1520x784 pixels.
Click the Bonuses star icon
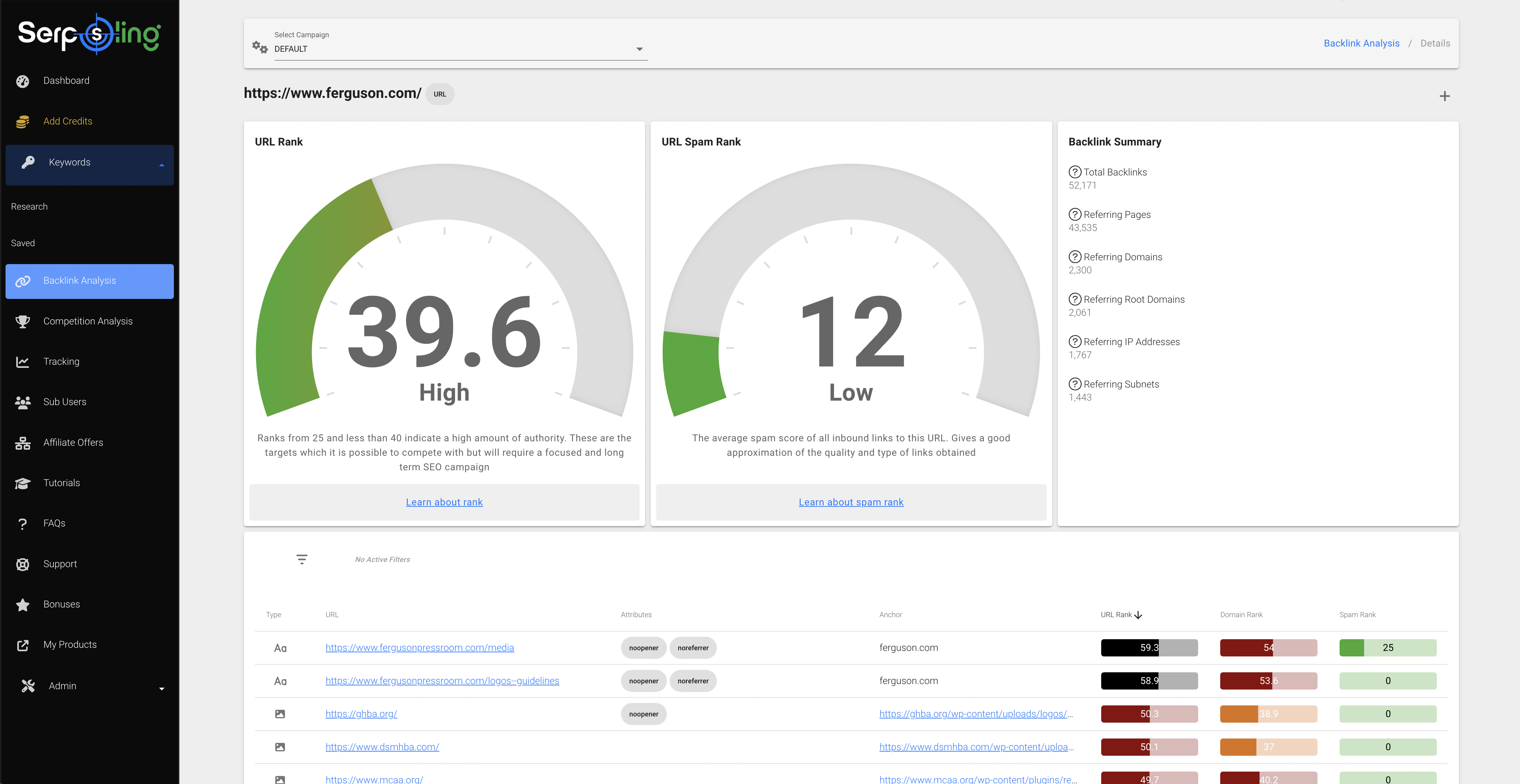pos(23,605)
